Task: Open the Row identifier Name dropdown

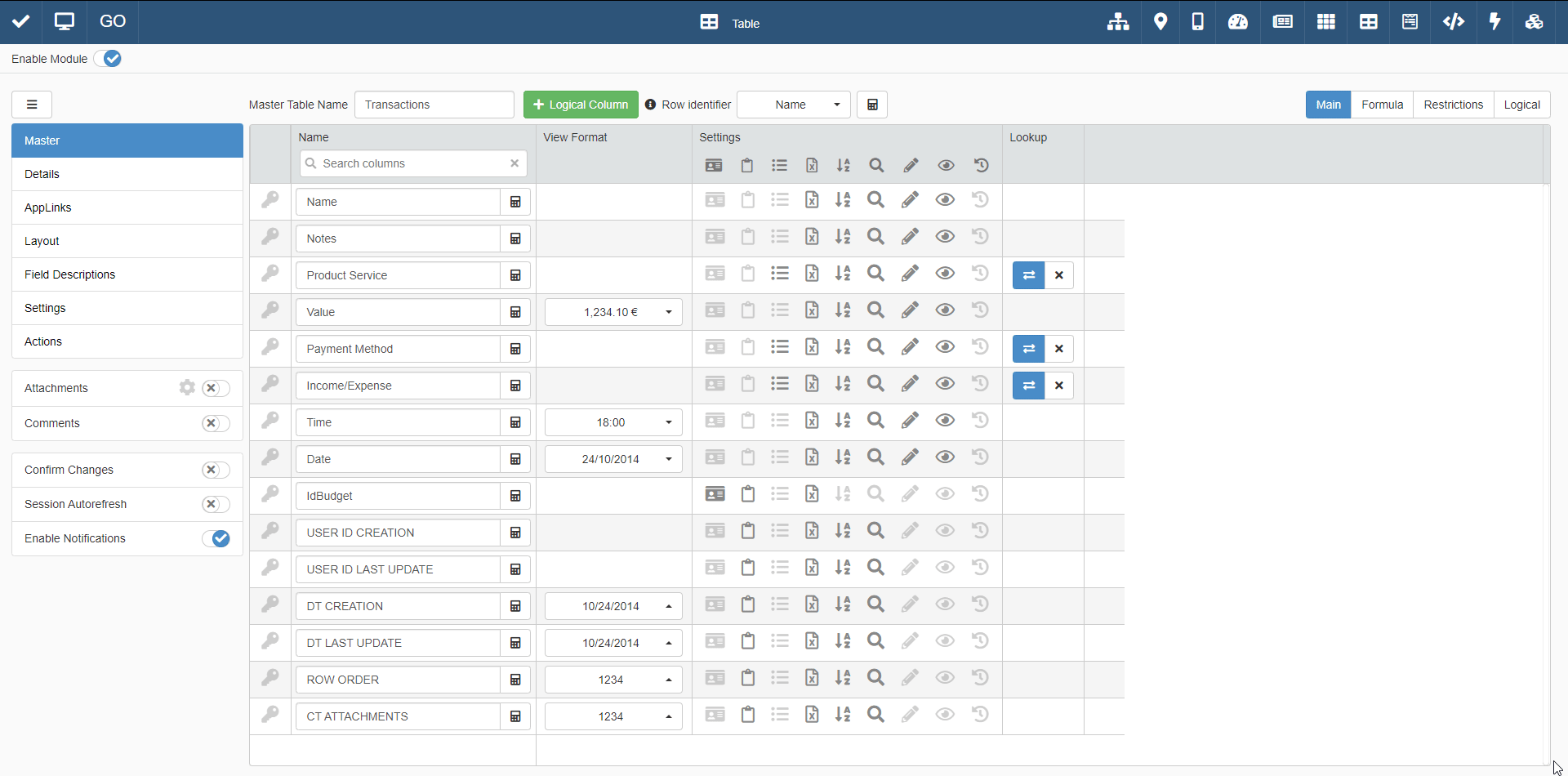Action: (794, 105)
